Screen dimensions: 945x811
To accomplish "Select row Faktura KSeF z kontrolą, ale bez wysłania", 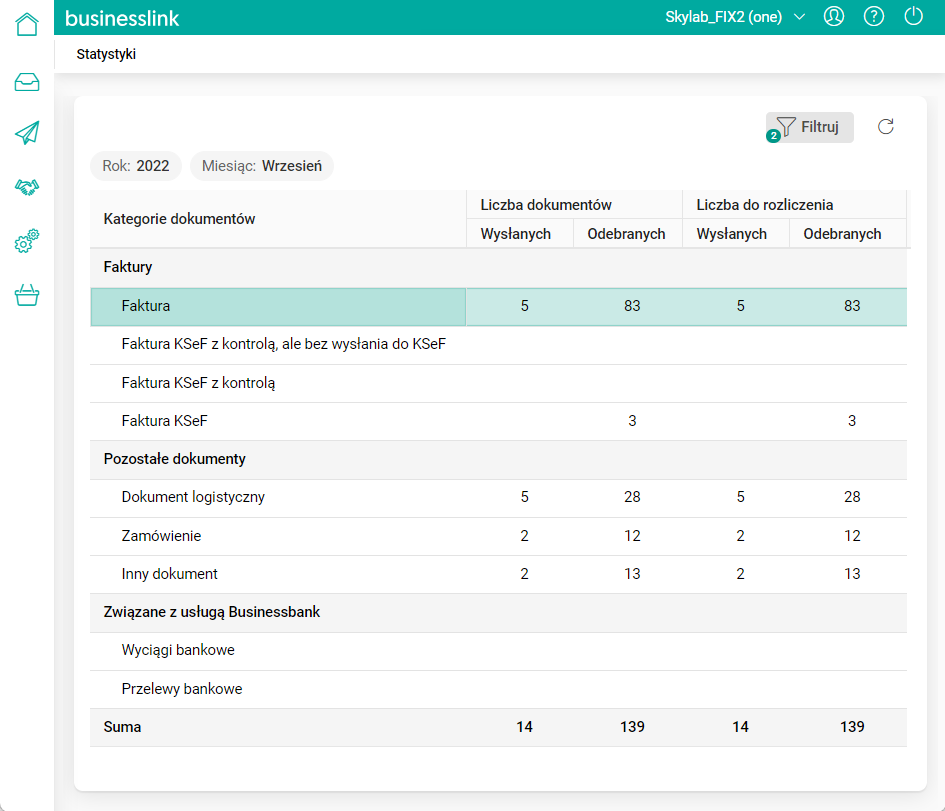I will [x=498, y=345].
